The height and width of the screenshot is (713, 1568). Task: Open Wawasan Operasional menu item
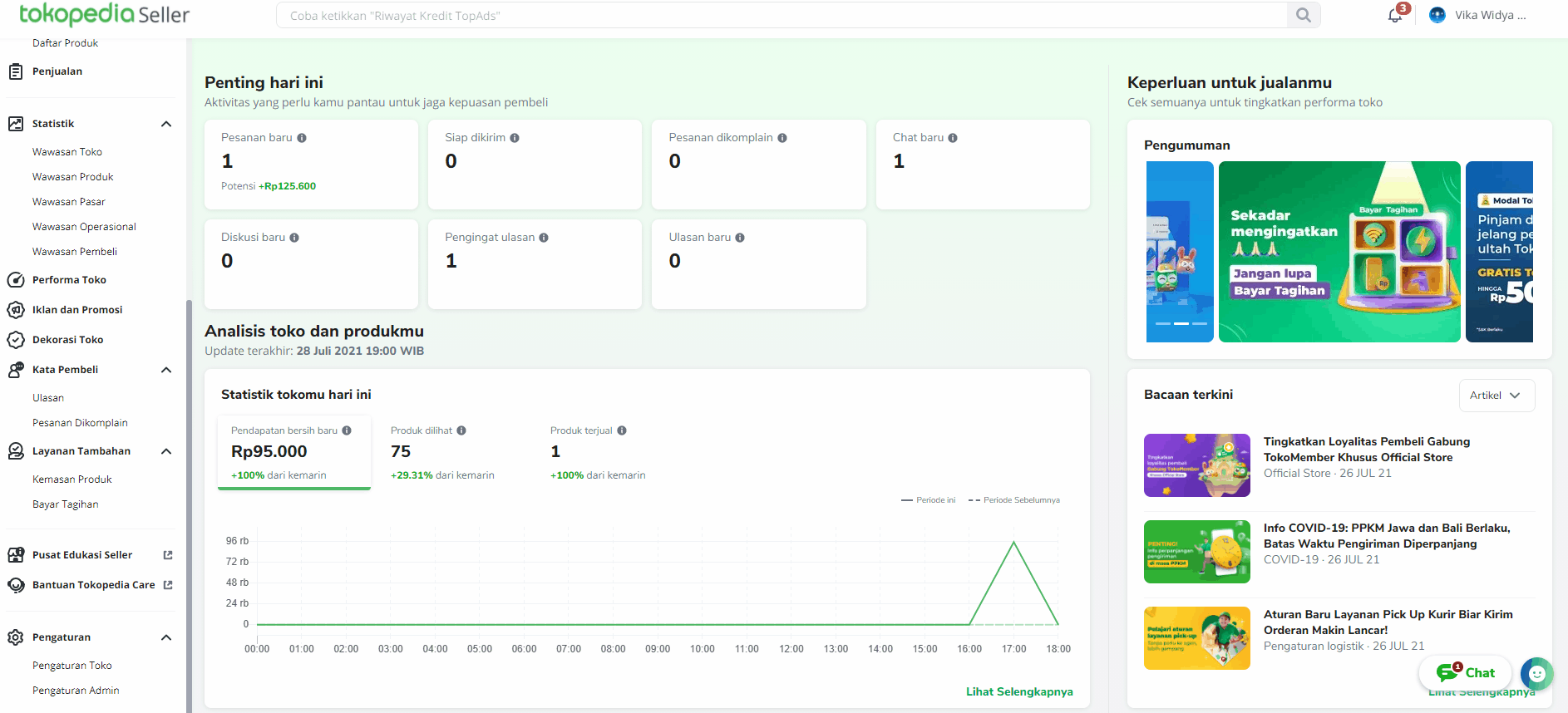coord(84,227)
